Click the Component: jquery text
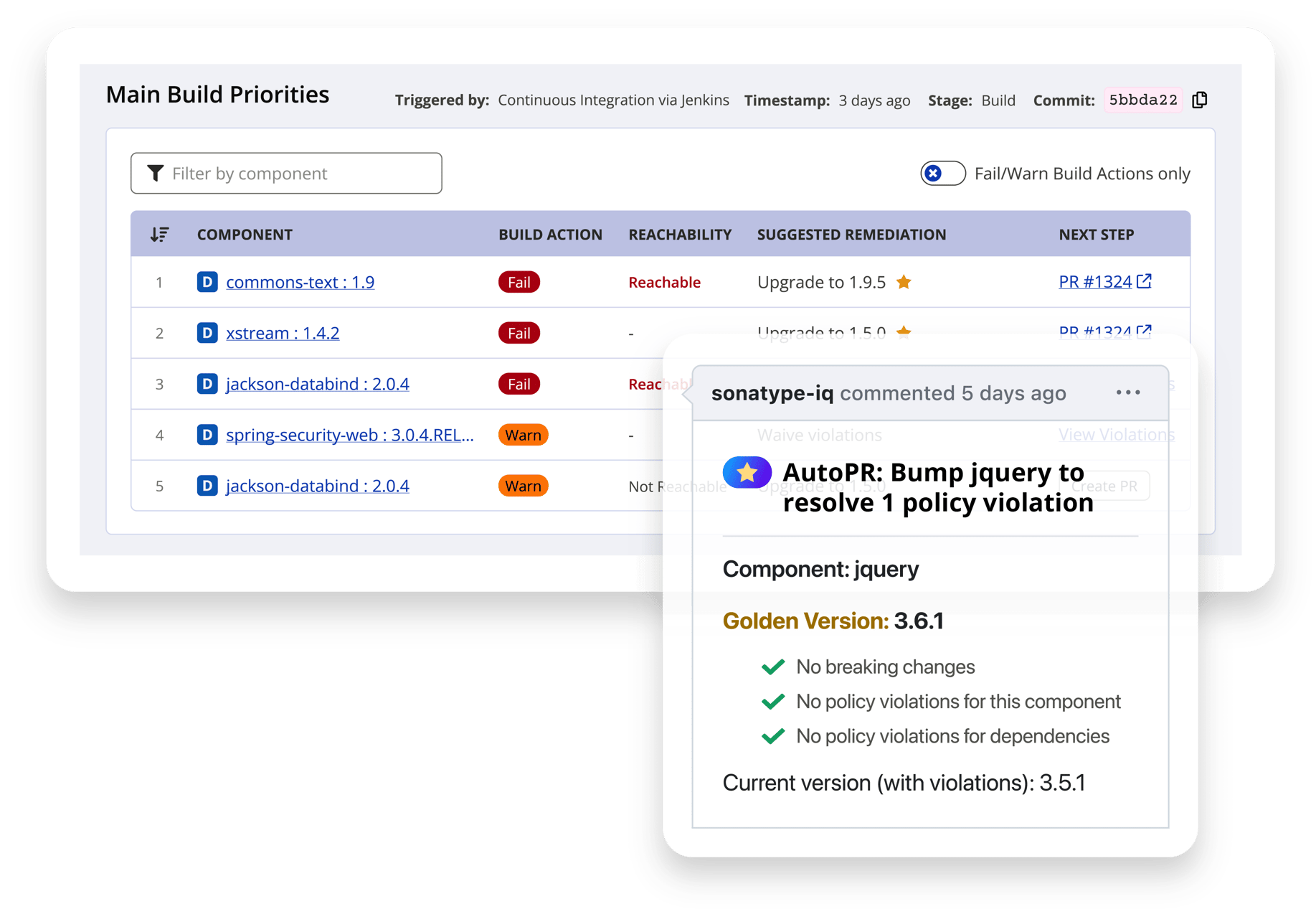This screenshot has width=1316, height=909. tap(820, 569)
